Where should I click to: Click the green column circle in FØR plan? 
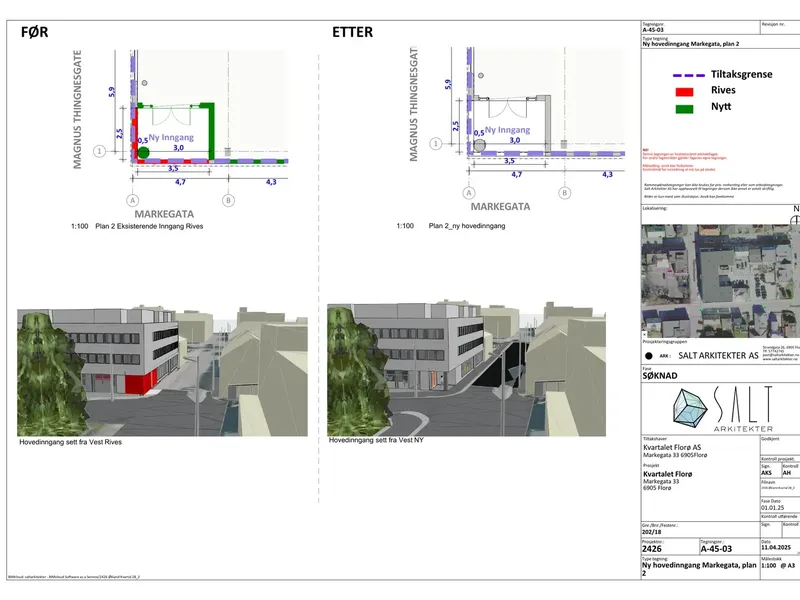pos(143,152)
